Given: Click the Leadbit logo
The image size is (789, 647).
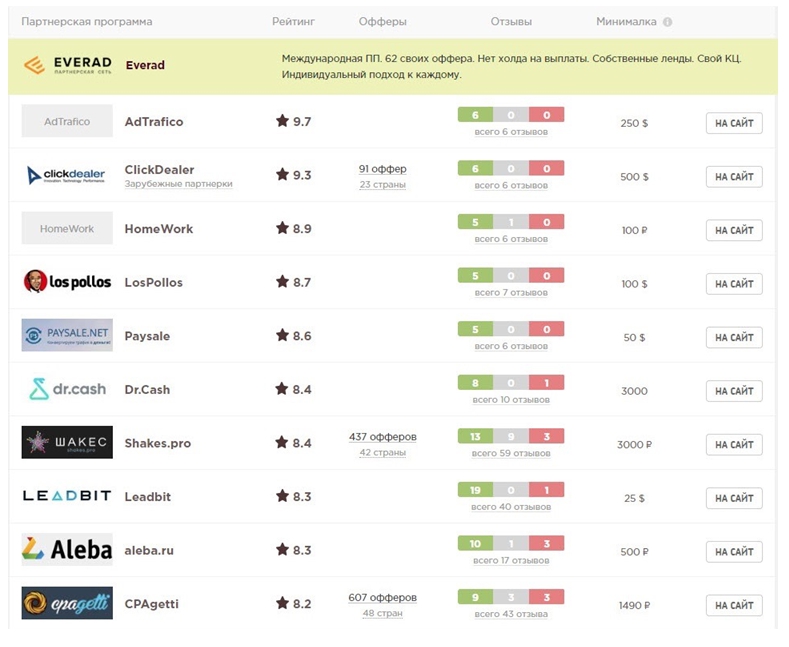Looking at the screenshot, I should (67, 496).
